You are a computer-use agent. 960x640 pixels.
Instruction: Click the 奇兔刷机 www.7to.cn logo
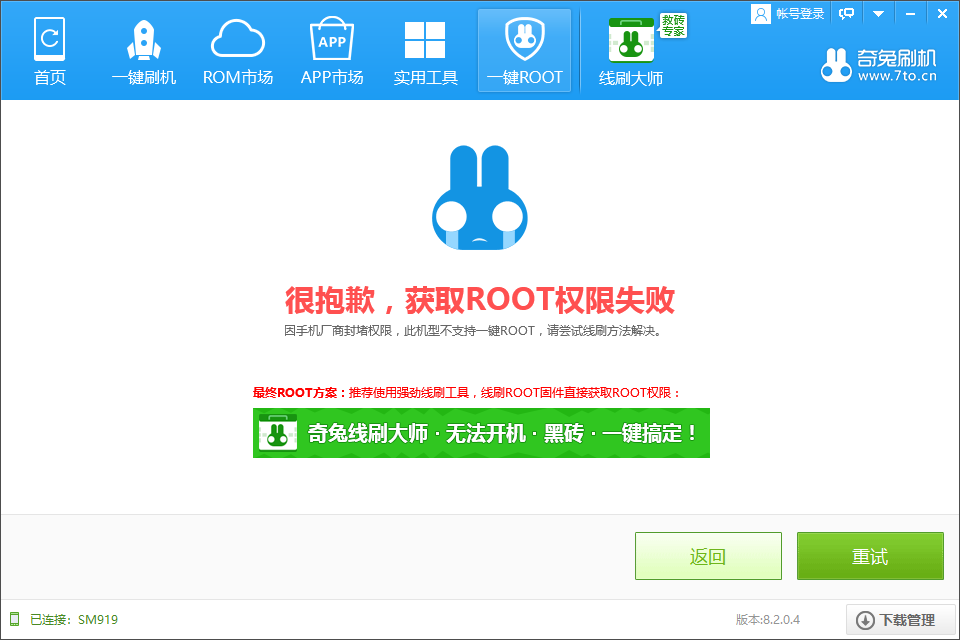tap(879, 65)
